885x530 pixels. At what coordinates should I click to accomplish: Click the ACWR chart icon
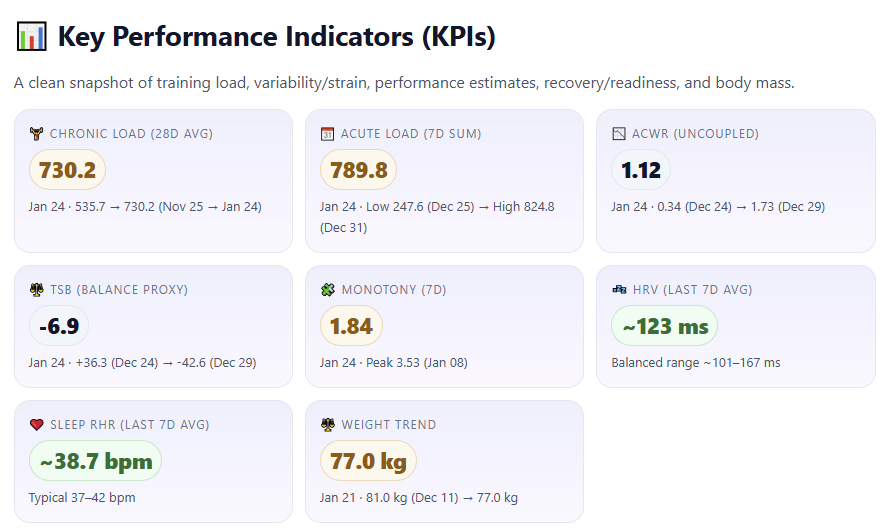coord(619,134)
